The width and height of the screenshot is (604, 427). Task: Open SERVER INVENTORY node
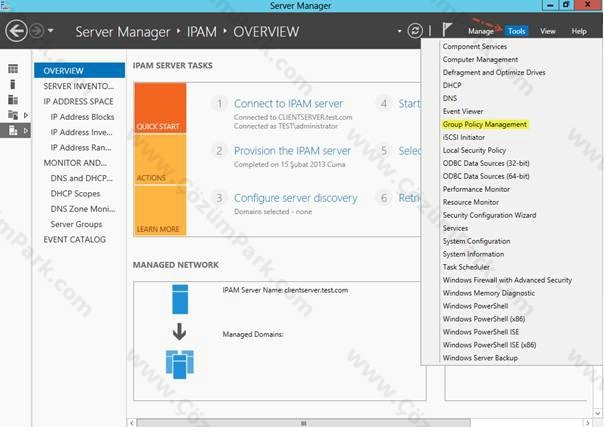(78, 86)
